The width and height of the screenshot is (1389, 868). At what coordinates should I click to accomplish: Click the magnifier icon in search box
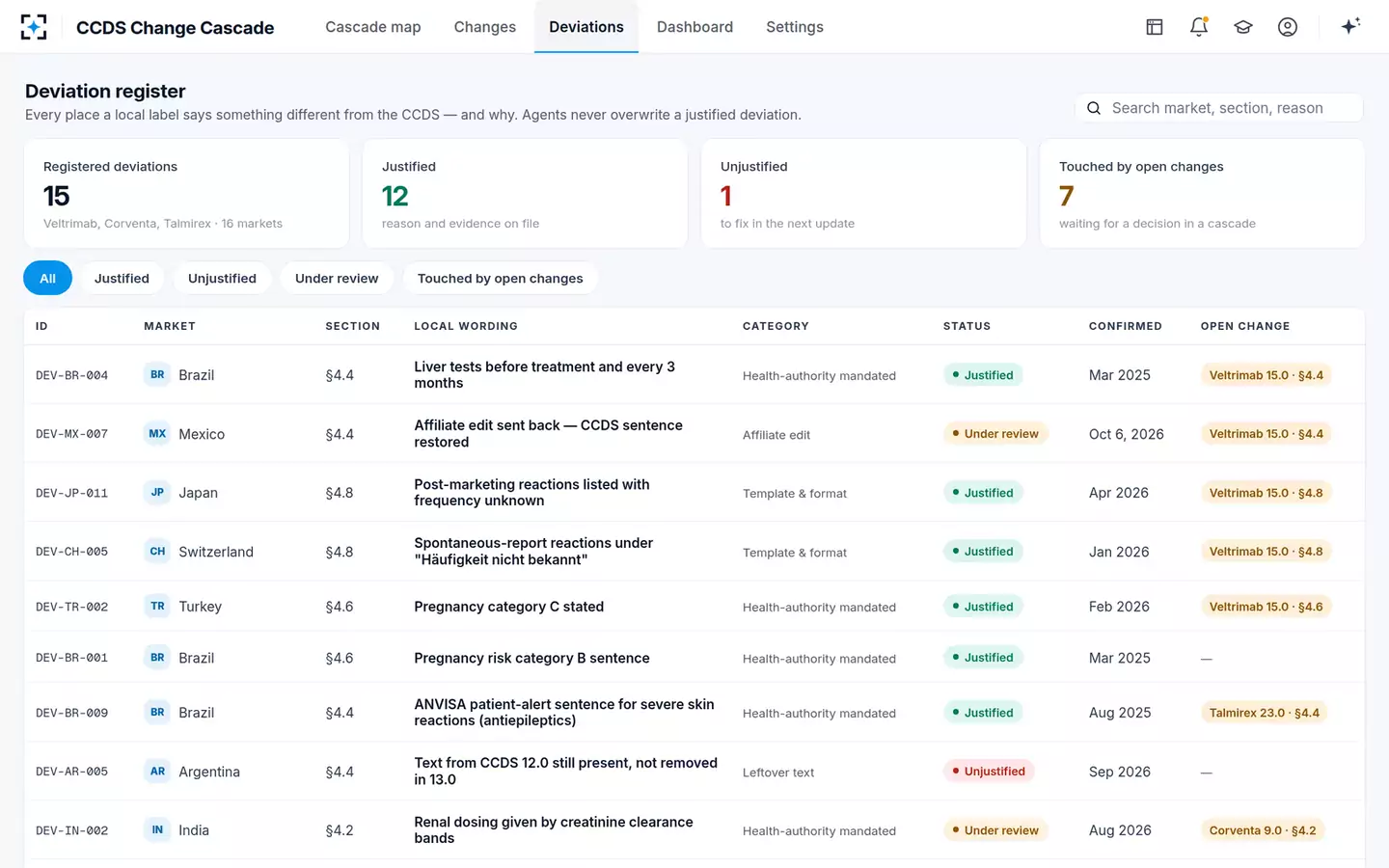(x=1094, y=108)
